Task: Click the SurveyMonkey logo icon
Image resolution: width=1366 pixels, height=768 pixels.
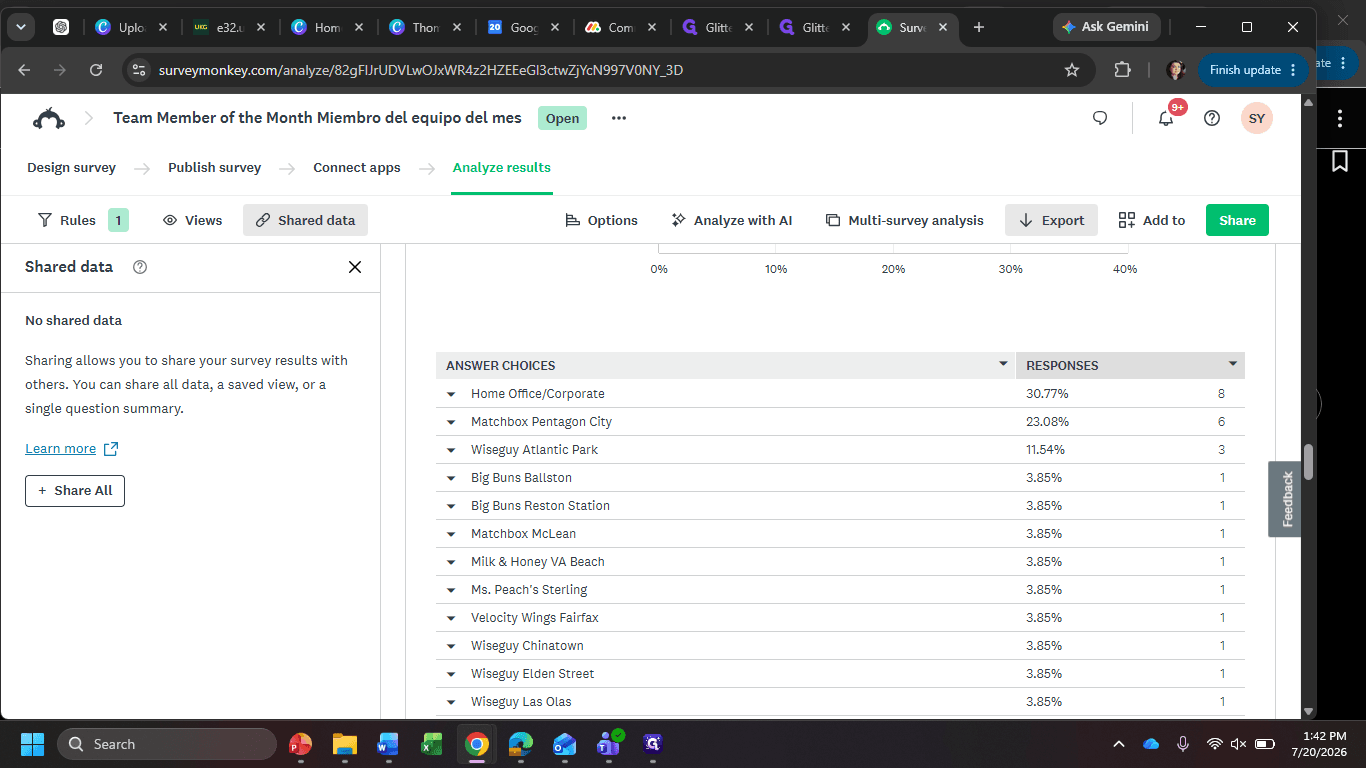Action: 49,118
